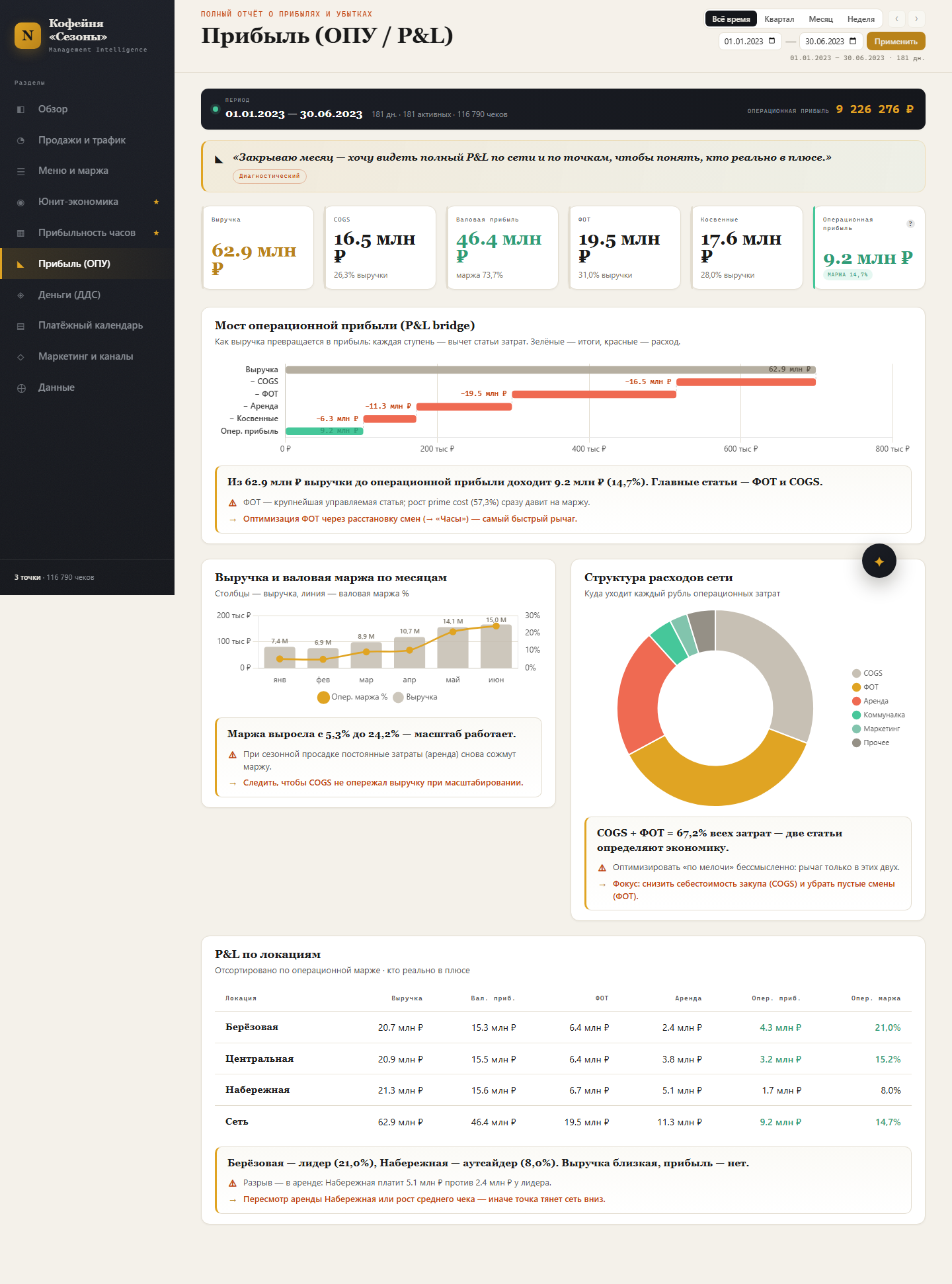Screen dimensions: 952x1284
Task: Switch to the Месяц period tab
Action: [821, 19]
